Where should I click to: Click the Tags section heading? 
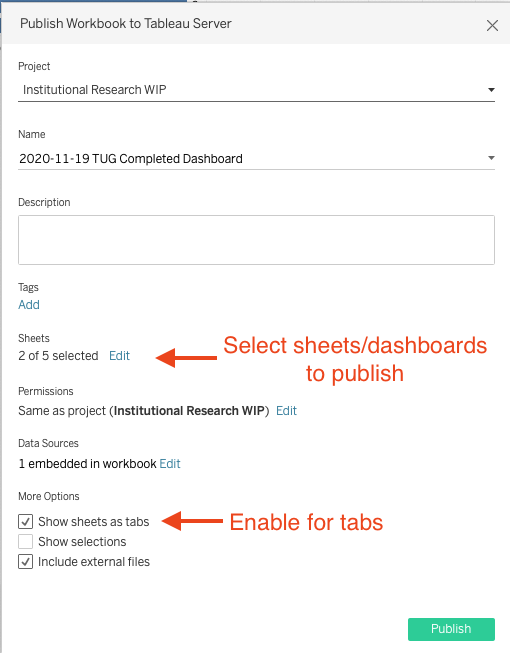(28, 287)
